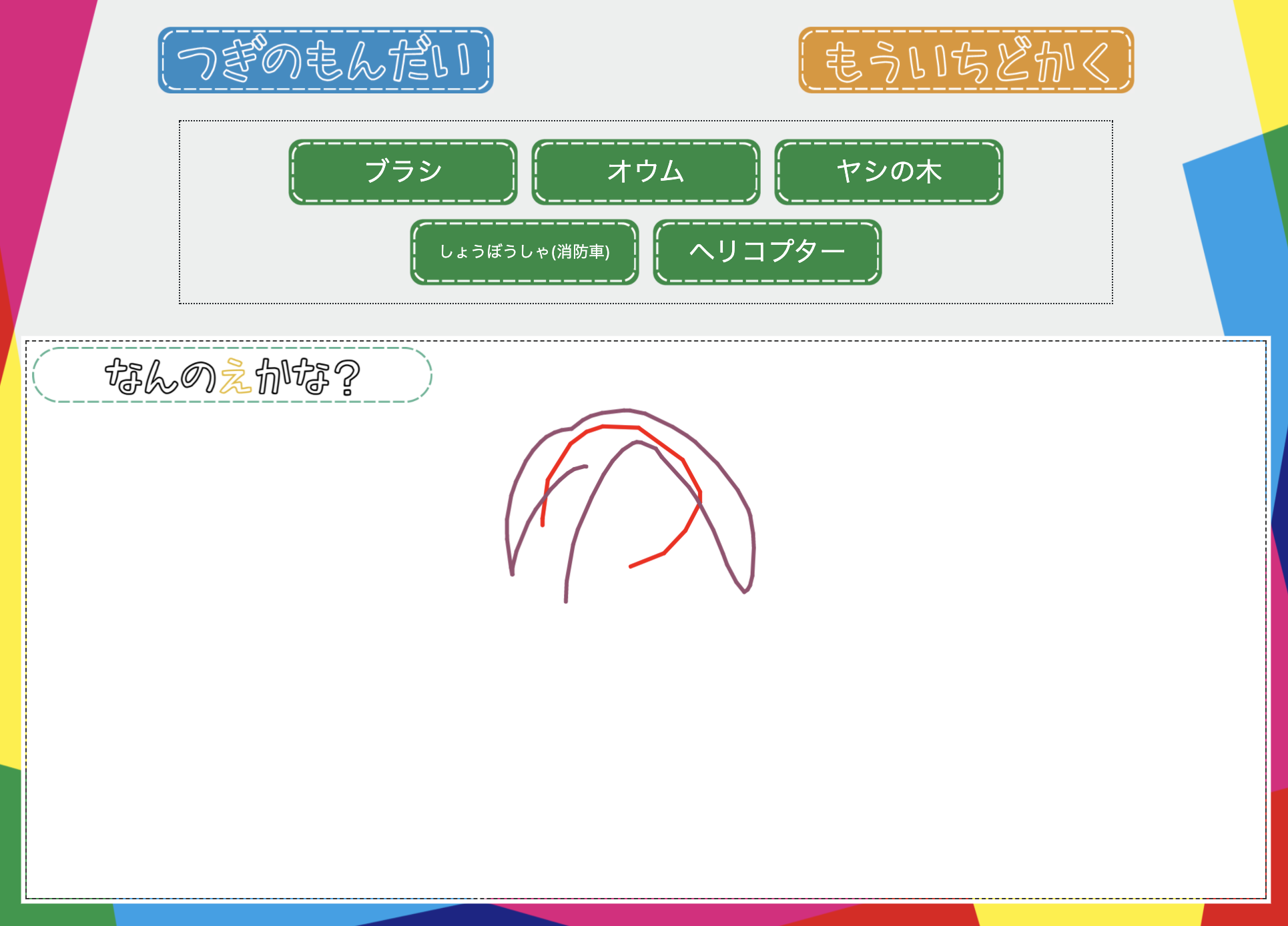Click the なんのえかな? title label

point(232,375)
